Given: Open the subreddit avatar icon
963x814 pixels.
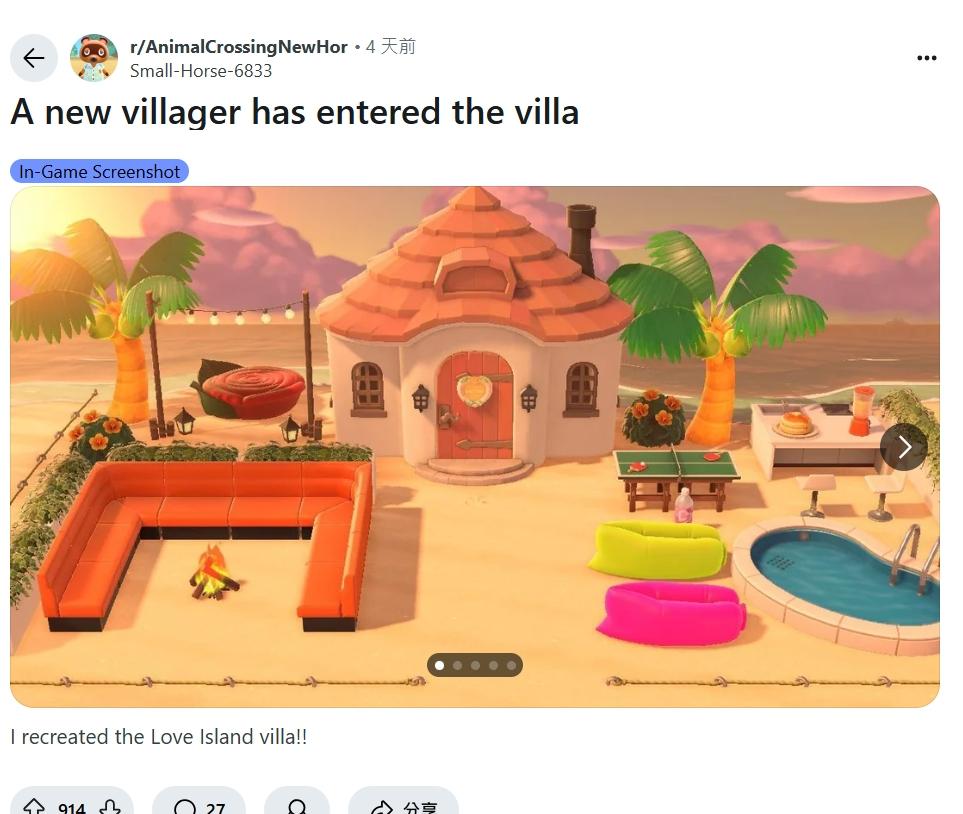Looking at the screenshot, I should click(94, 58).
